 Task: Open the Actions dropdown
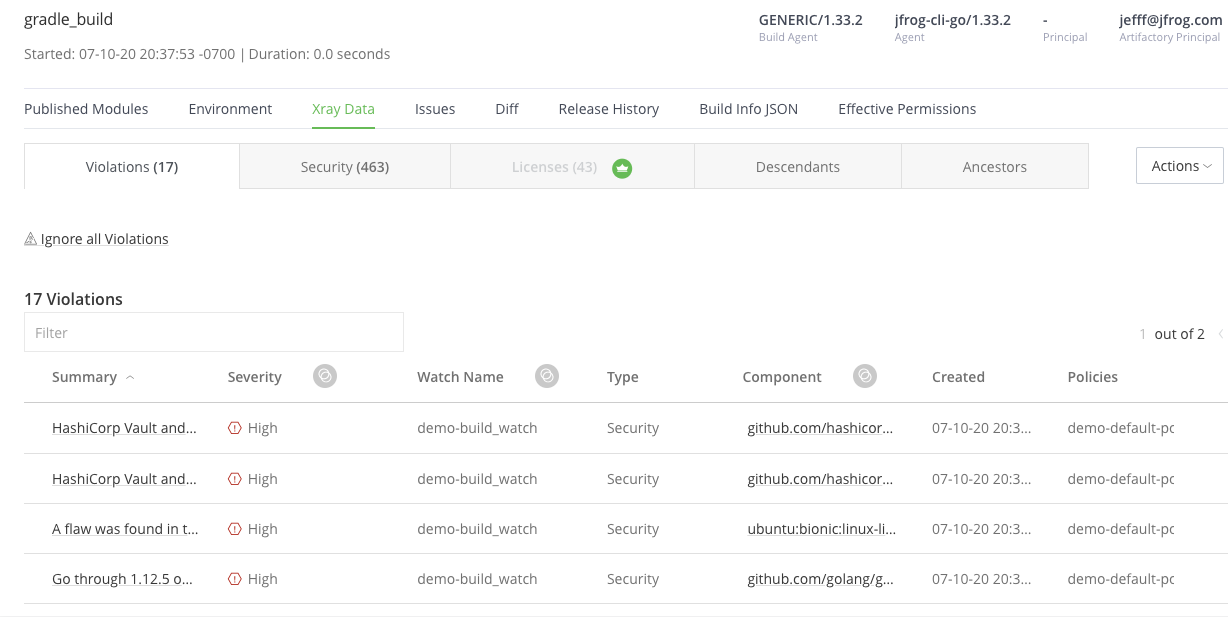(x=1180, y=166)
